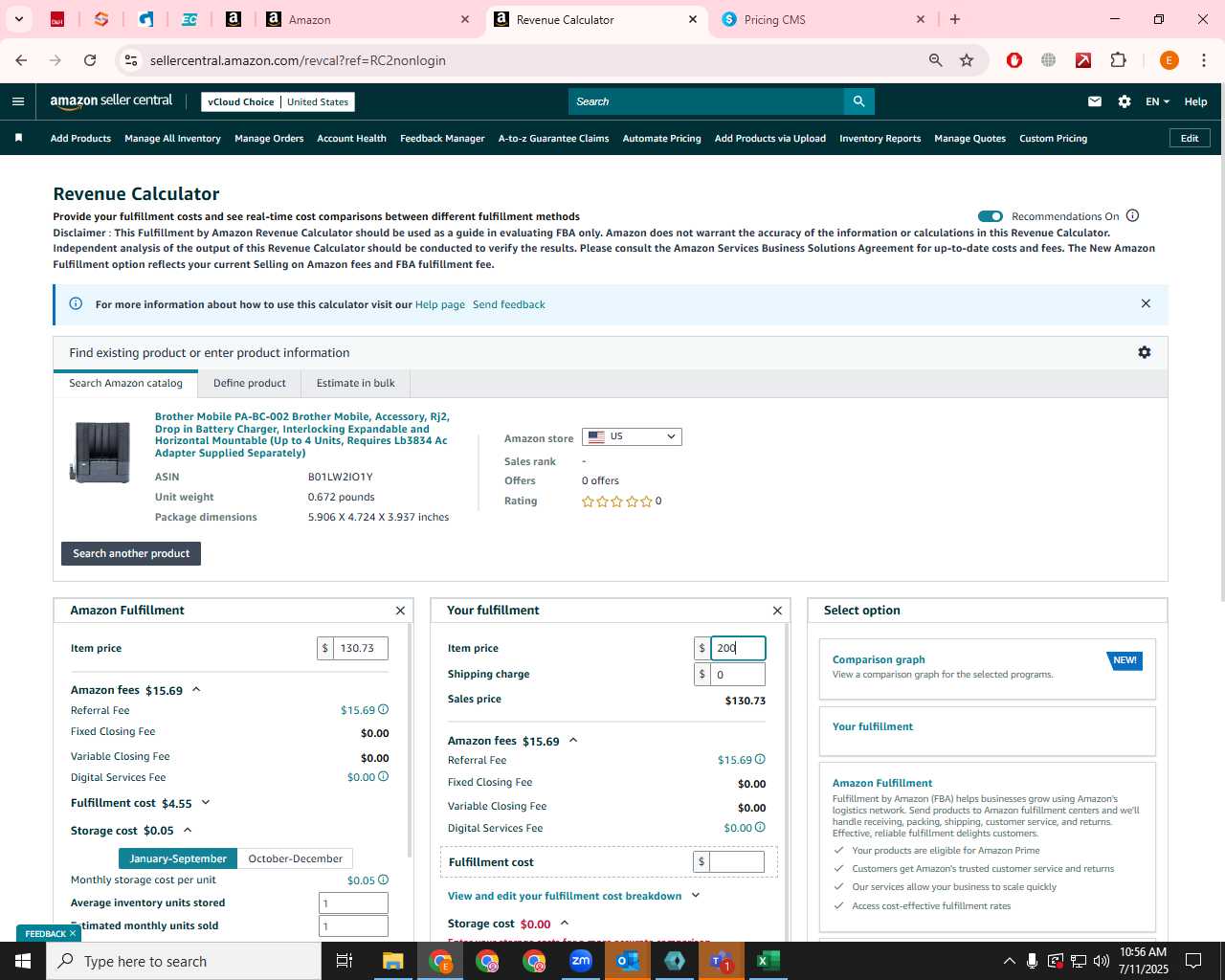Screen dimensions: 1225x980
Task: Switch to Search Amazon catalog tab
Action: click(125, 383)
